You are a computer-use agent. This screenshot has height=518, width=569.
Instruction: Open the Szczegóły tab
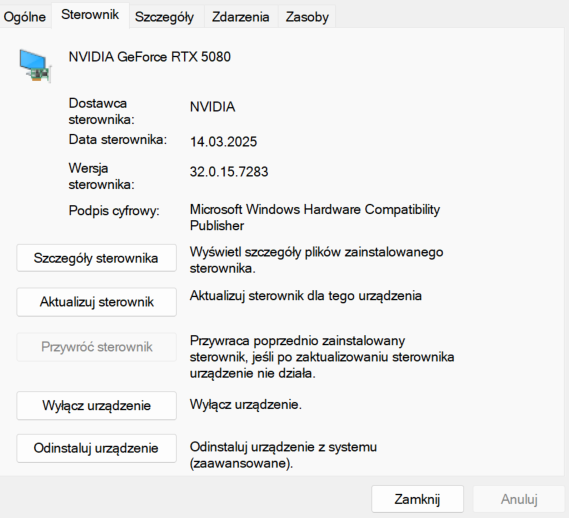tap(164, 17)
